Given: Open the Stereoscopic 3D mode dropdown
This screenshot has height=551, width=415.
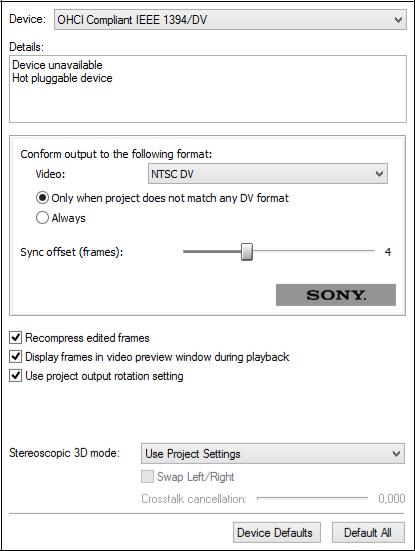Looking at the screenshot, I should (273, 454).
